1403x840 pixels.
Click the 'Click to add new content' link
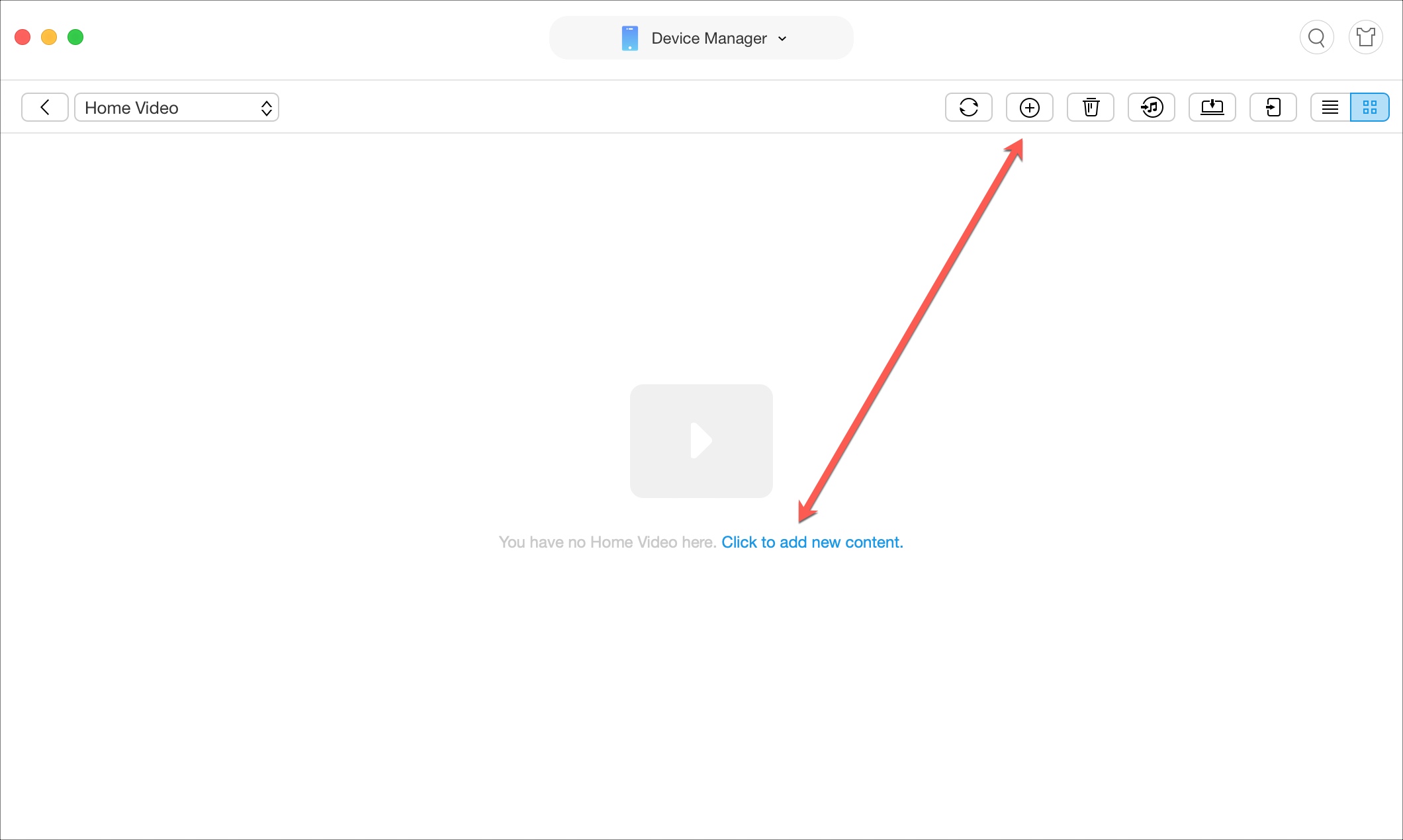[x=812, y=542]
